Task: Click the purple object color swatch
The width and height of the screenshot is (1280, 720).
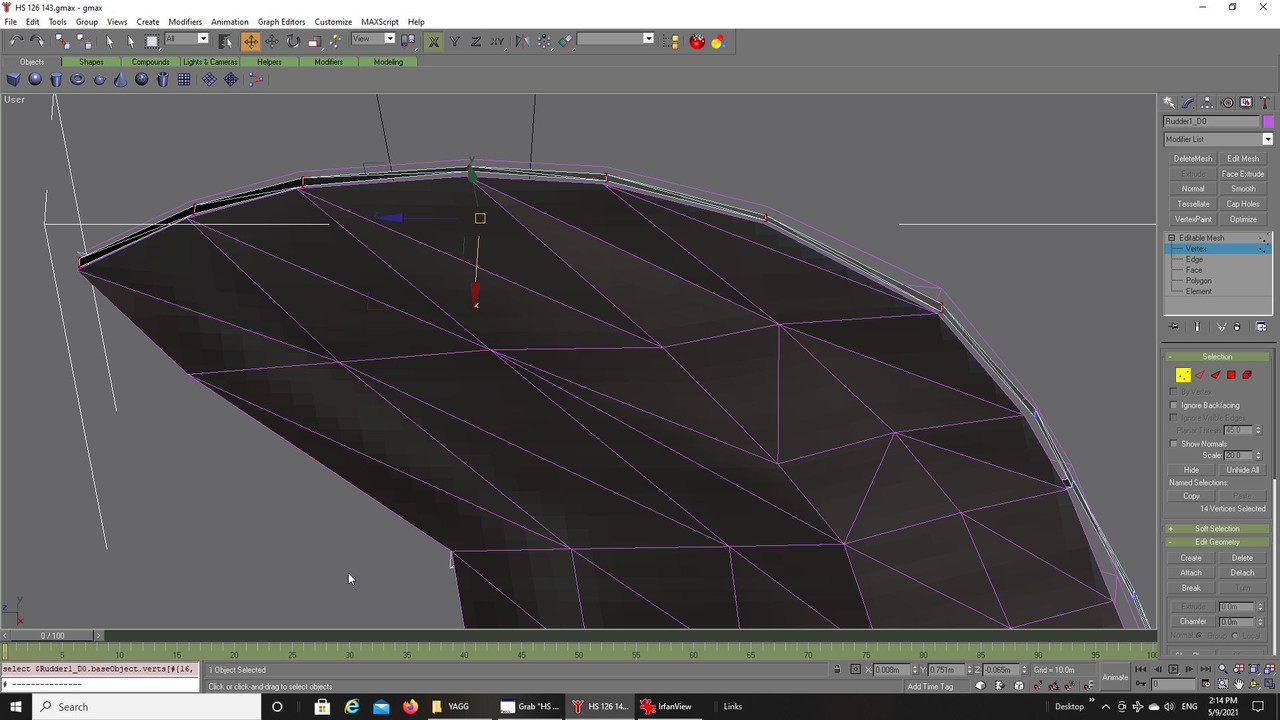Action: click(x=1268, y=121)
